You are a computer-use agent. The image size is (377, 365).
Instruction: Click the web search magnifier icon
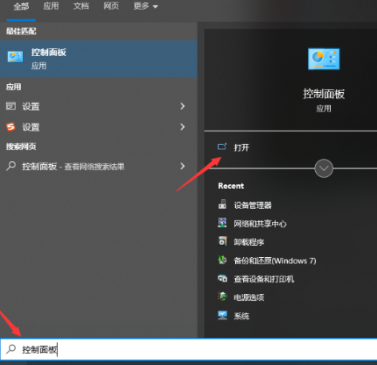[11, 166]
